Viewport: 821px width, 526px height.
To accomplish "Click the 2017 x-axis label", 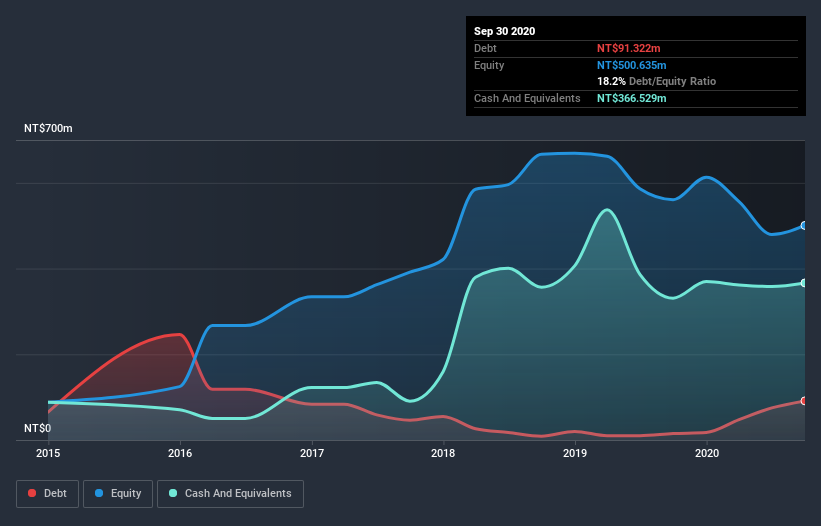I will point(312,453).
